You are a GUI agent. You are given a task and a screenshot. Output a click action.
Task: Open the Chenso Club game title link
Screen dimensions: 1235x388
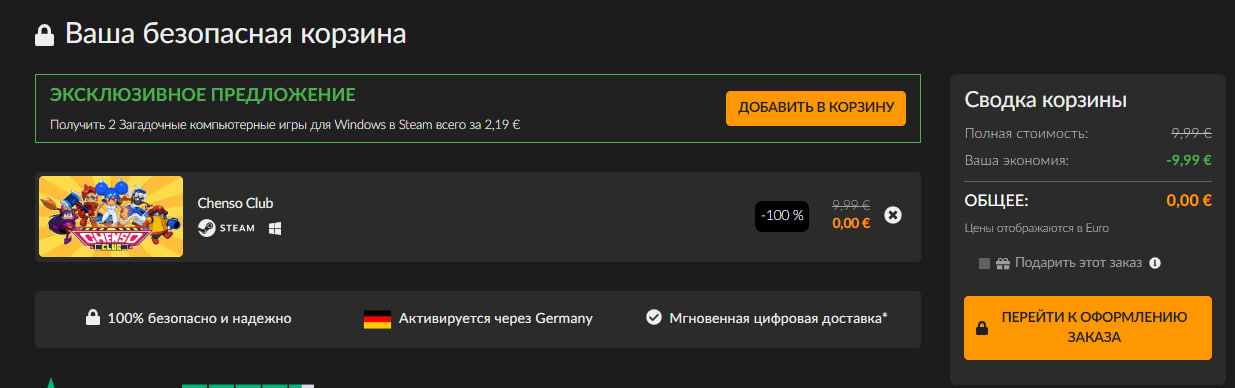235,203
